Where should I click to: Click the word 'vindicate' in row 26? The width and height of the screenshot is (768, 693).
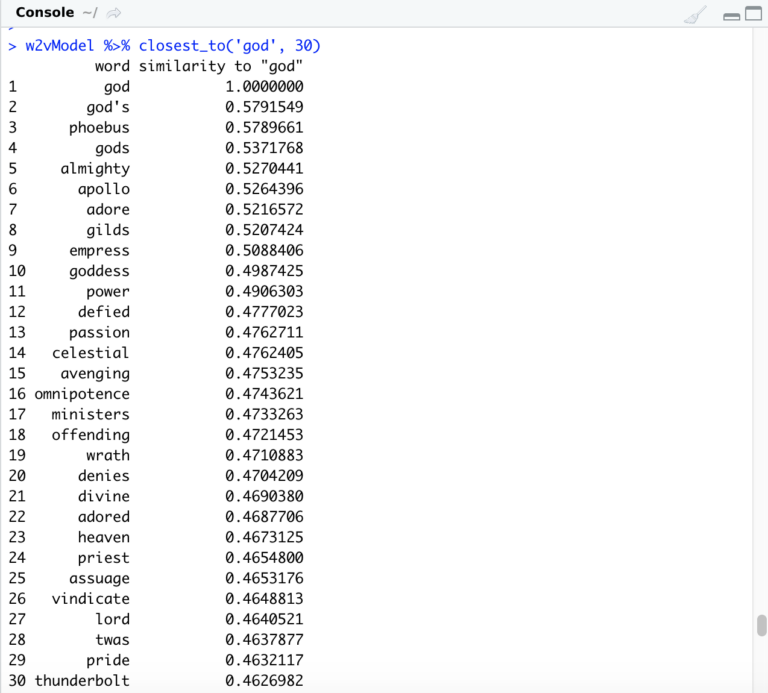[91, 599]
